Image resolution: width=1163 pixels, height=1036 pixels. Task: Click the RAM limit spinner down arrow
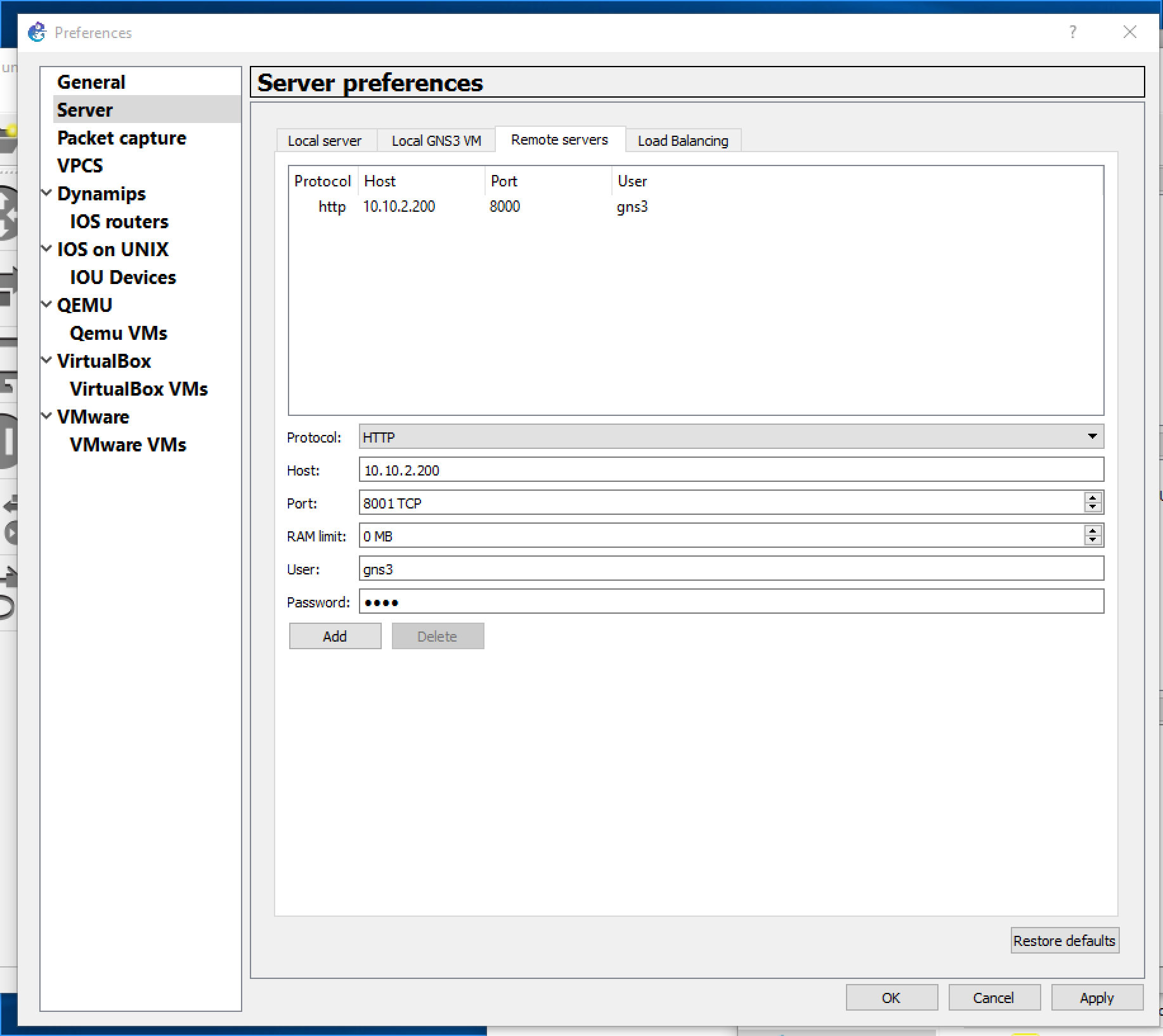(x=1092, y=540)
